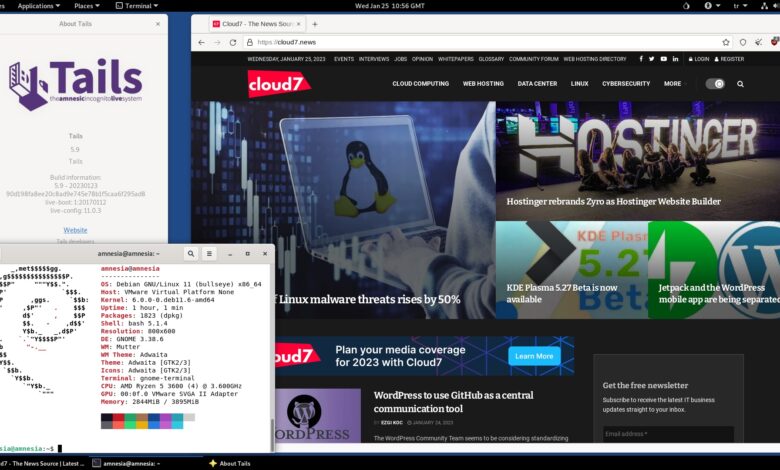Open WEB HOSTING nav menu
This screenshot has width=780, height=470.
tap(483, 84)
